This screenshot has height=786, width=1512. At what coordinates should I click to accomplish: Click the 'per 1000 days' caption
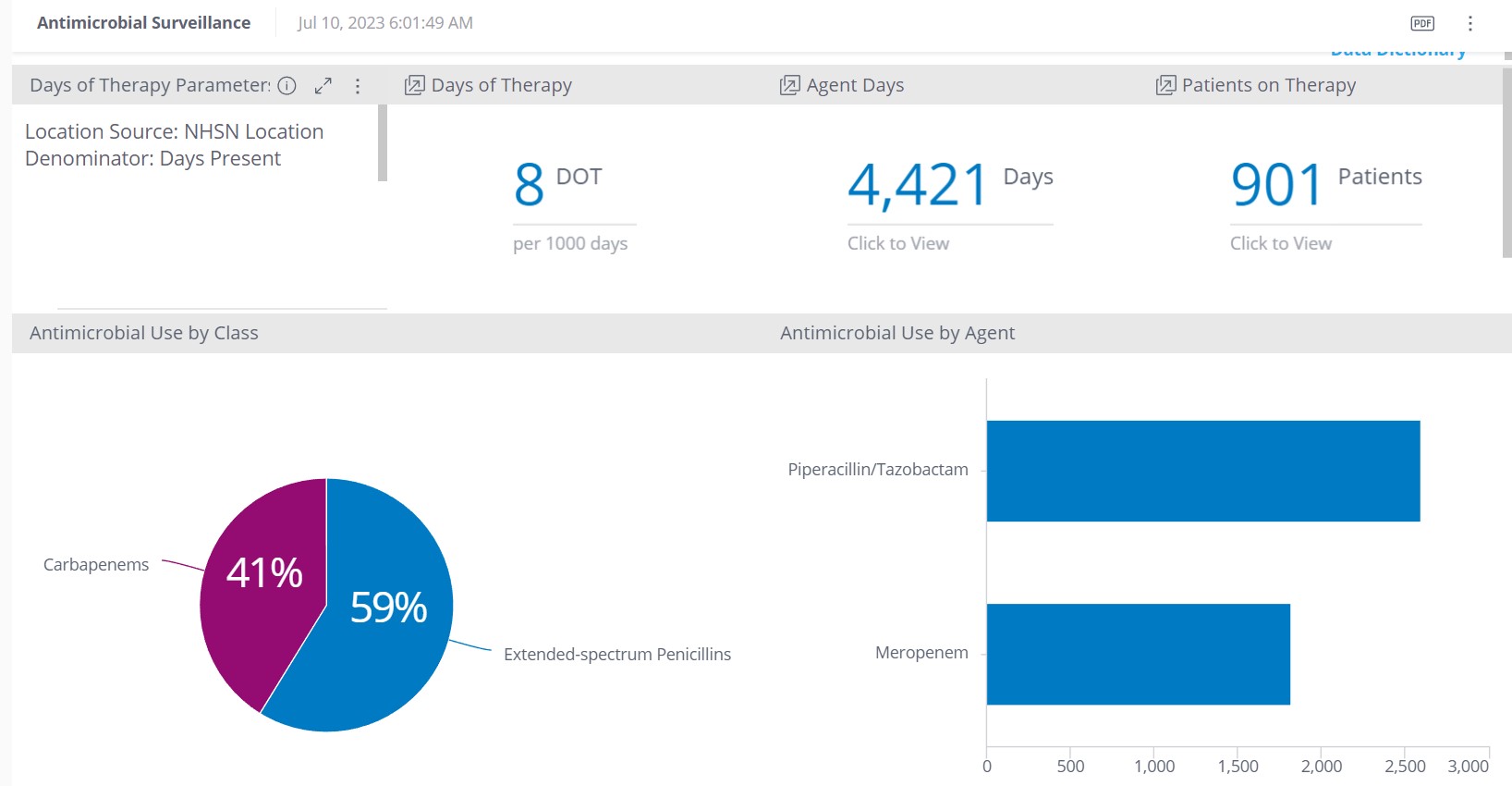coord(570,243)
